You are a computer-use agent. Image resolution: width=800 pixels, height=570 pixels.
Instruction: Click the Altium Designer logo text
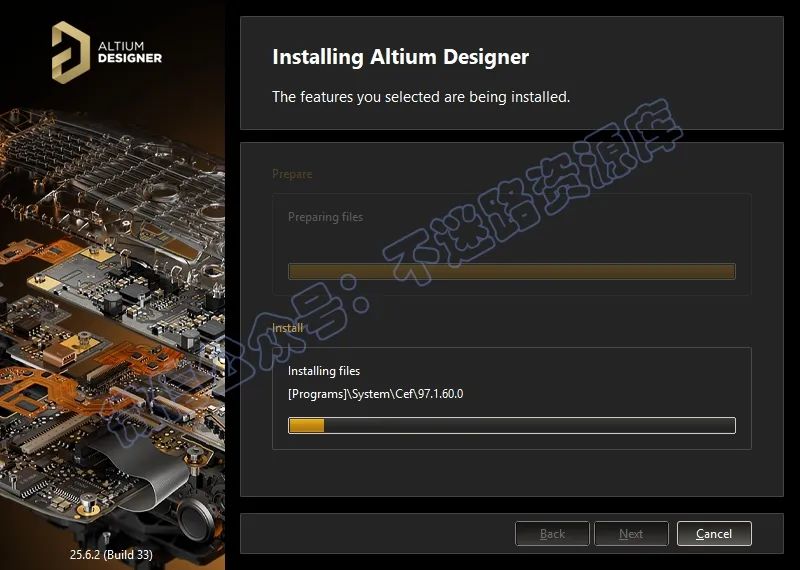point(130,52)
